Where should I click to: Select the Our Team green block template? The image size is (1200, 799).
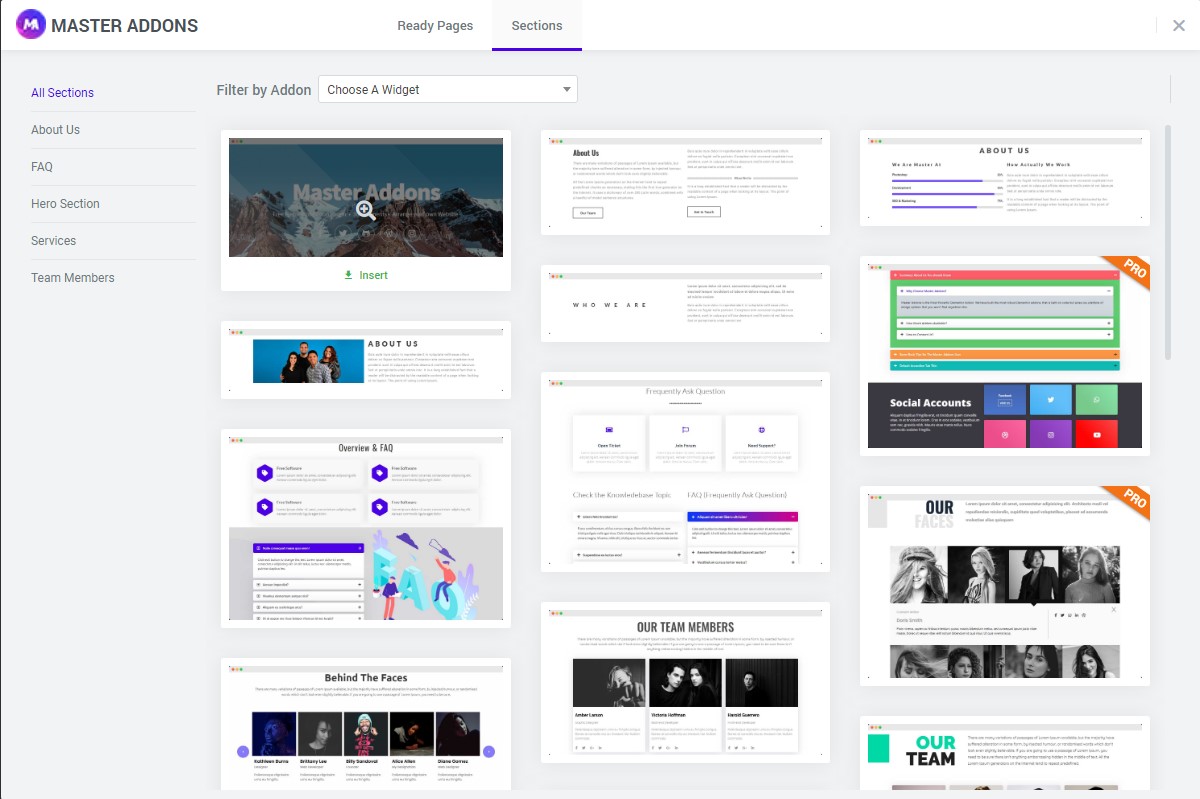[x=1005, y=753]
